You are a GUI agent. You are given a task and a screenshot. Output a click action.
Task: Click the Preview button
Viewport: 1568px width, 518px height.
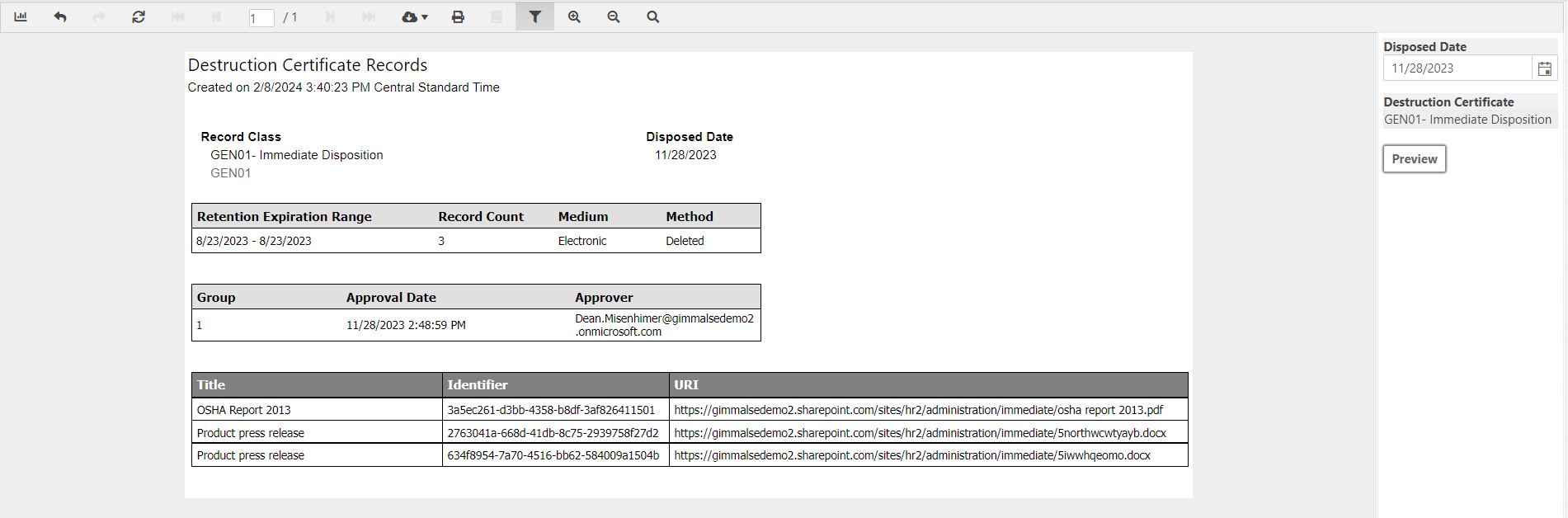(1414, 159)
